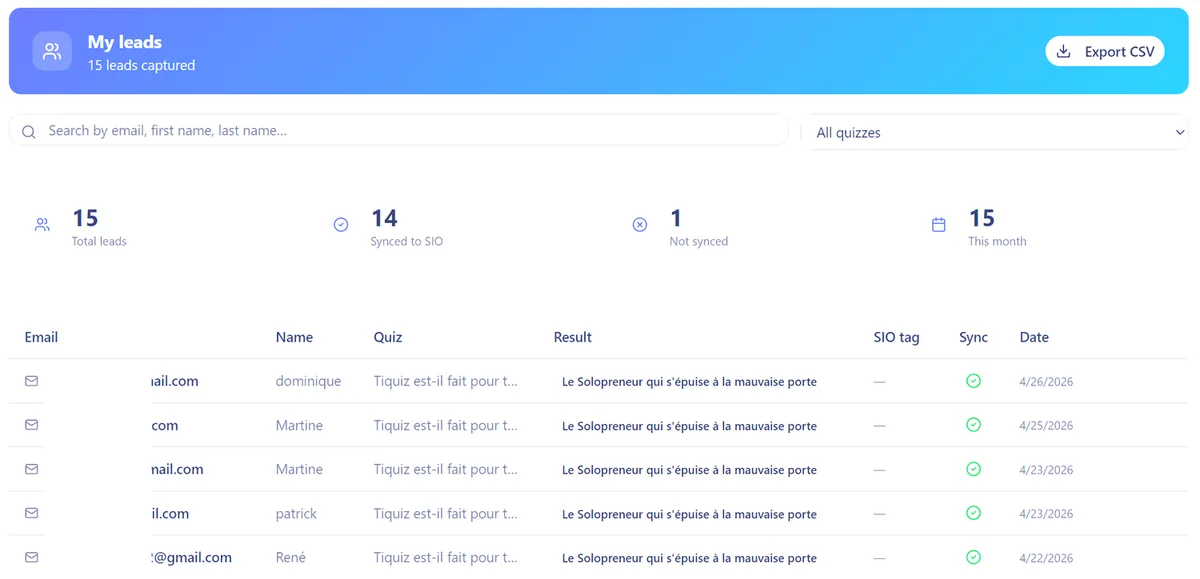Click the date 4/25/2026
Screen dimensions: 1200x579
[1046, 426]
